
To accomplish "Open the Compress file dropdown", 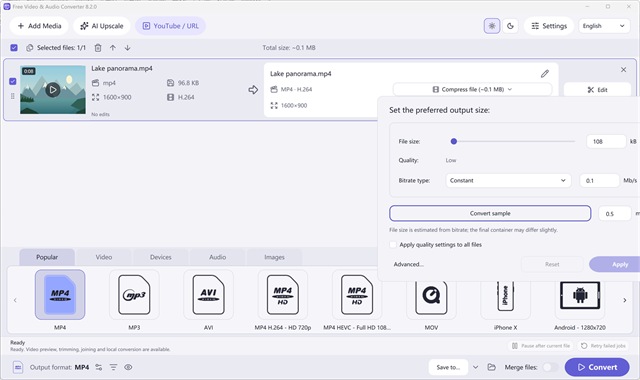I will pos(472,89).
